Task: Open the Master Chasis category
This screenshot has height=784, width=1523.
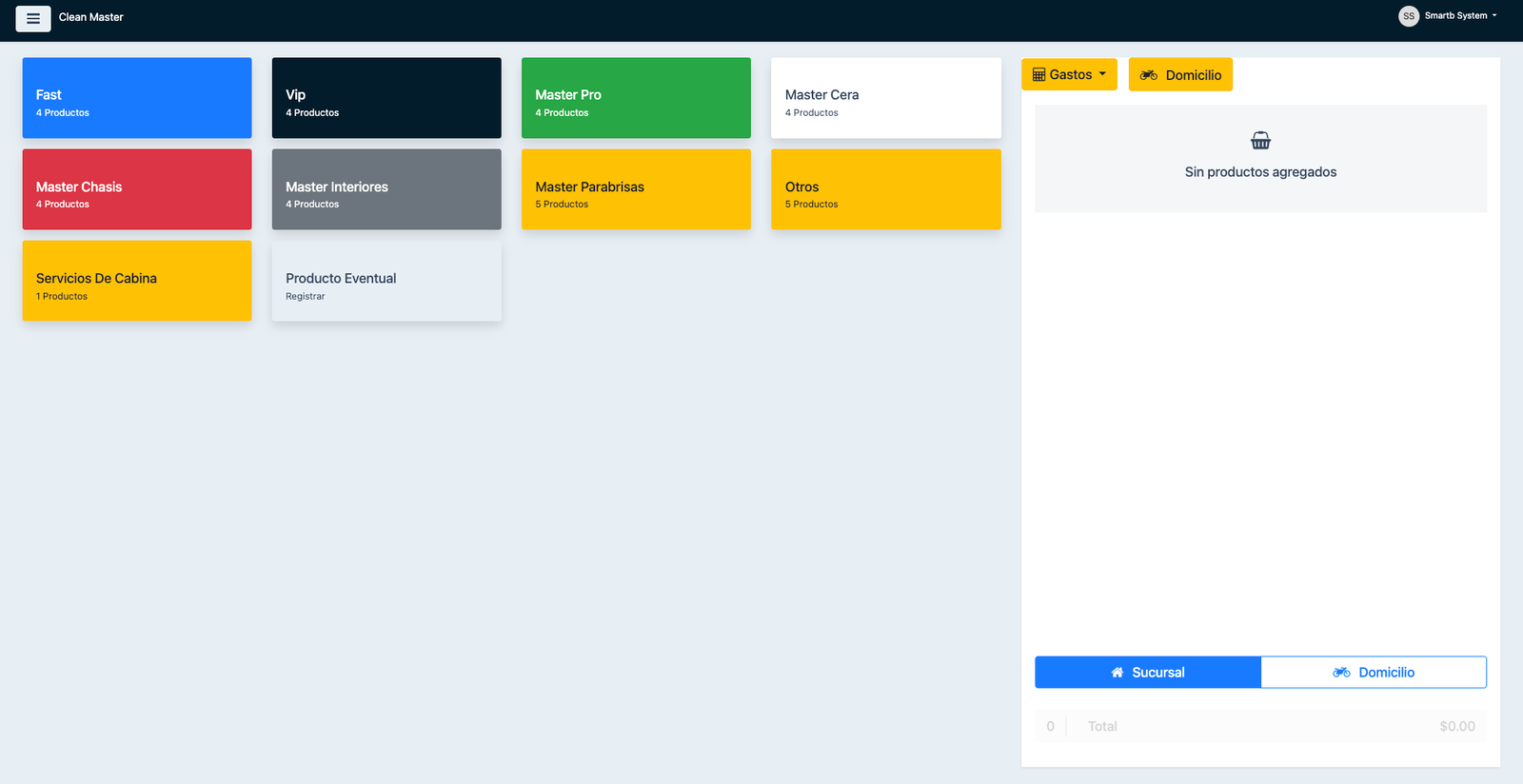Action: click(x=137, y=189)
